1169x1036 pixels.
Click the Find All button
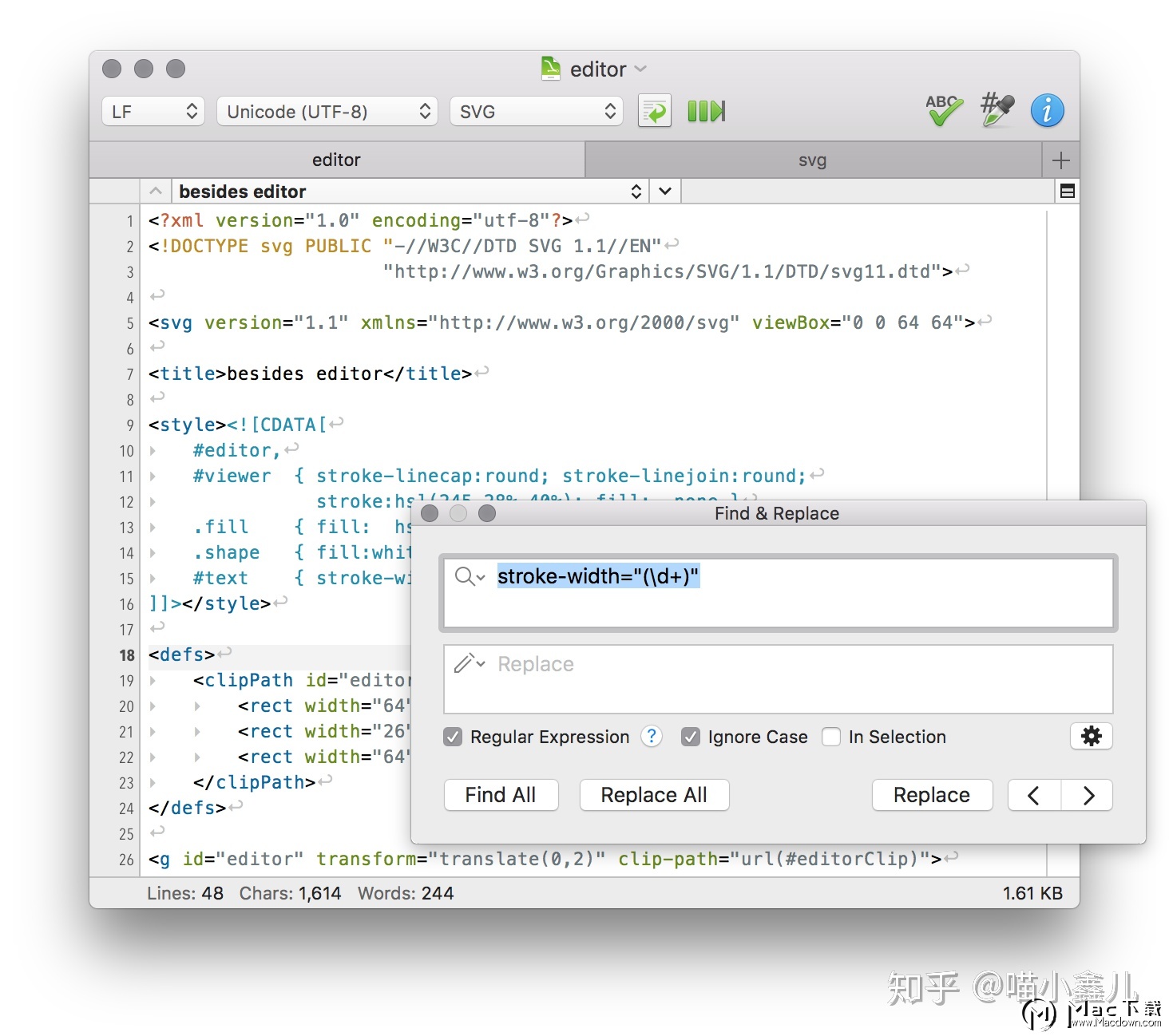tap(501, 794)
